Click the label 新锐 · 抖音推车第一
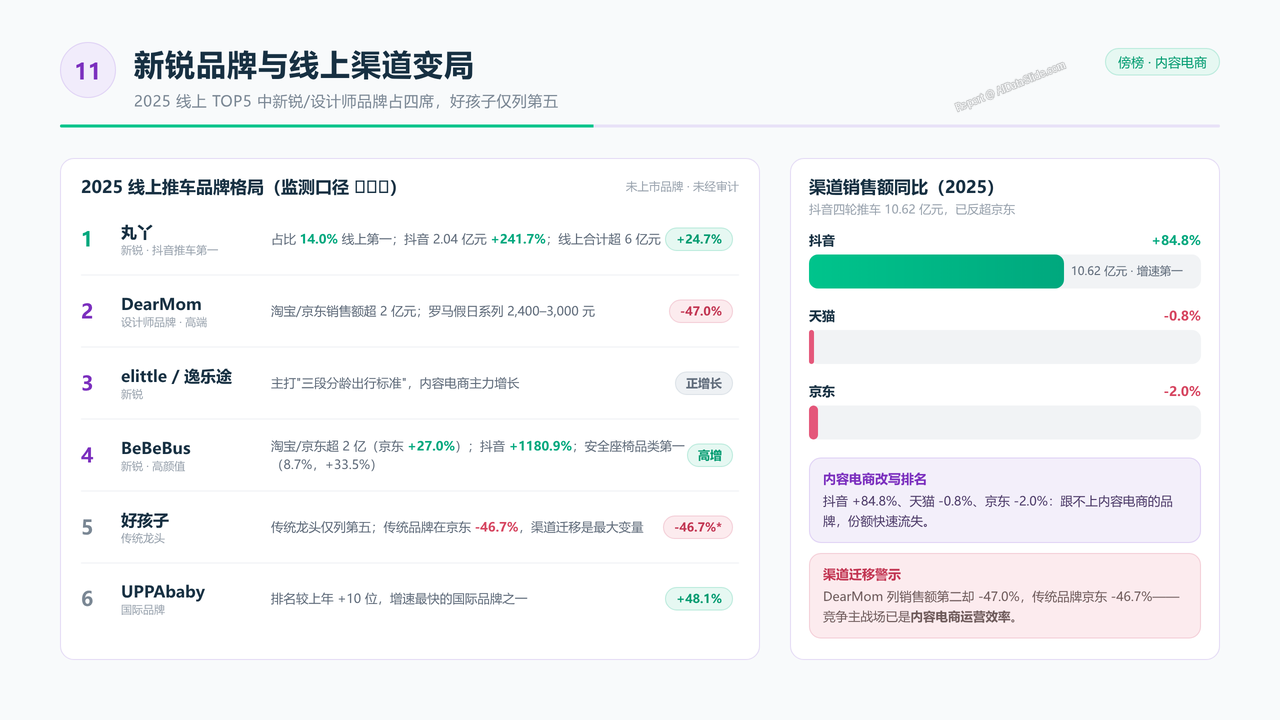 pyautogui.click(x=169, y=250)
